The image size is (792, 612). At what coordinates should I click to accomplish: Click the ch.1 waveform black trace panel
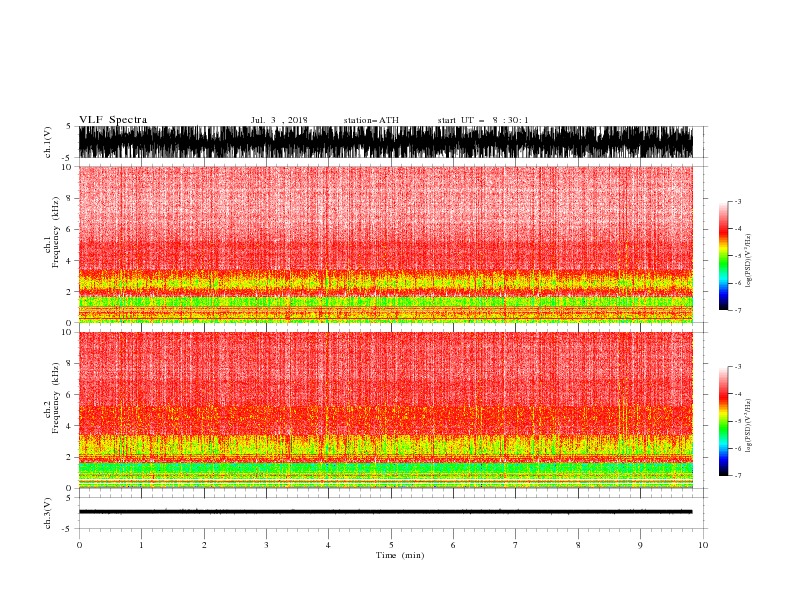[x=385, y=142]
